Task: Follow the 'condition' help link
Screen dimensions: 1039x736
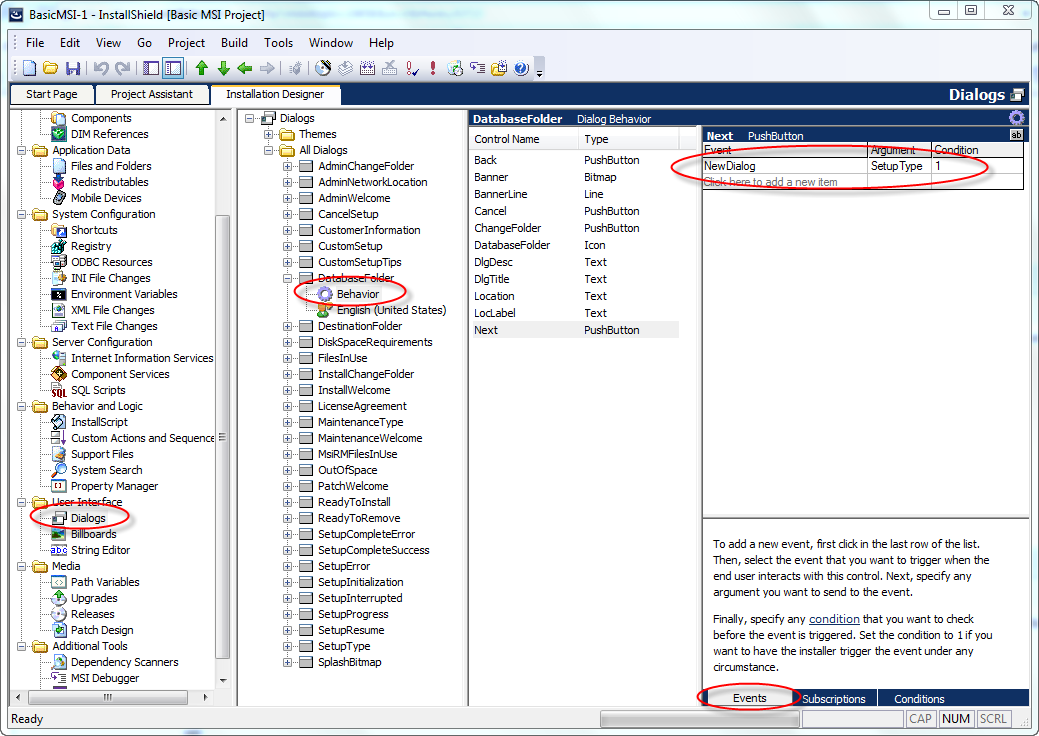Action: tap(834, 620)
